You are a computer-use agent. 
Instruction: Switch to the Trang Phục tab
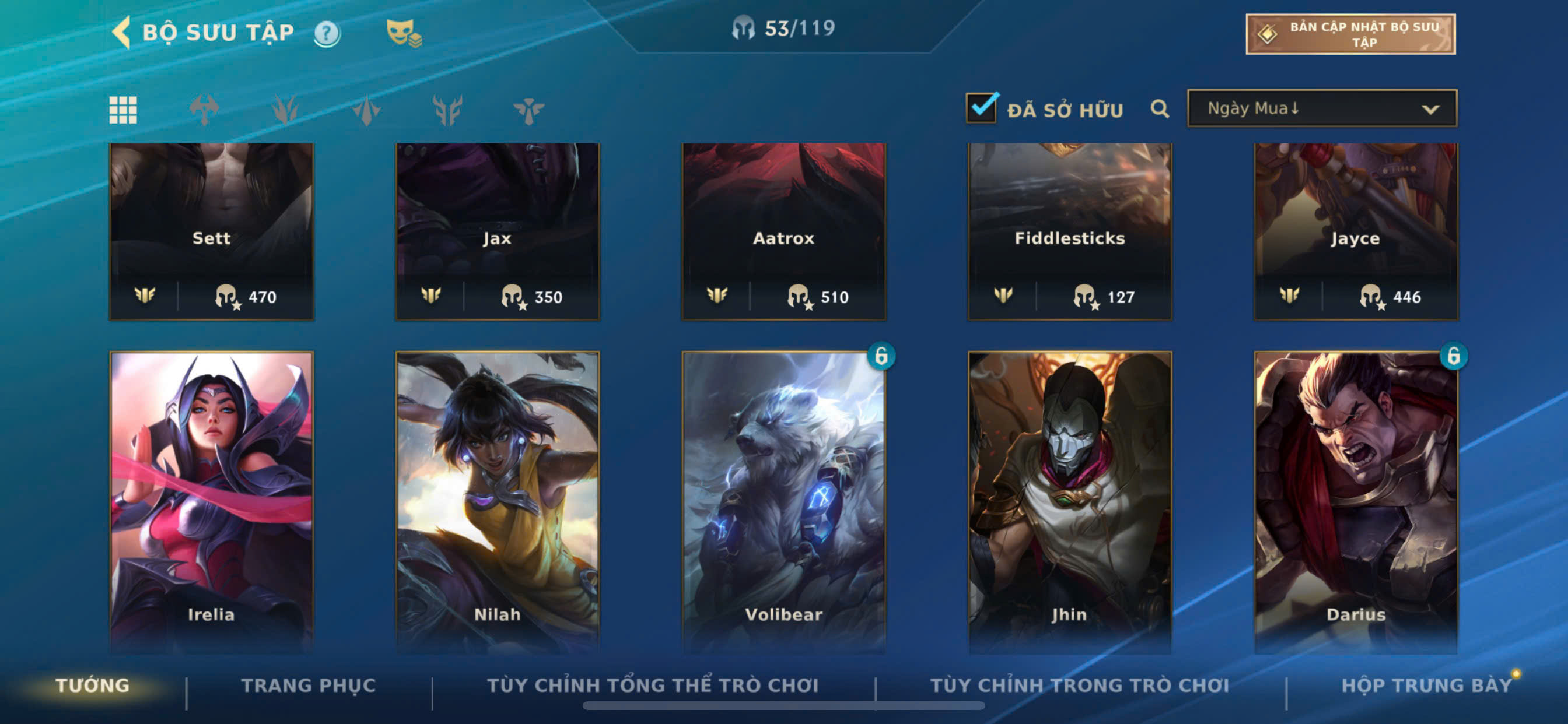click(x=309, y=685)
